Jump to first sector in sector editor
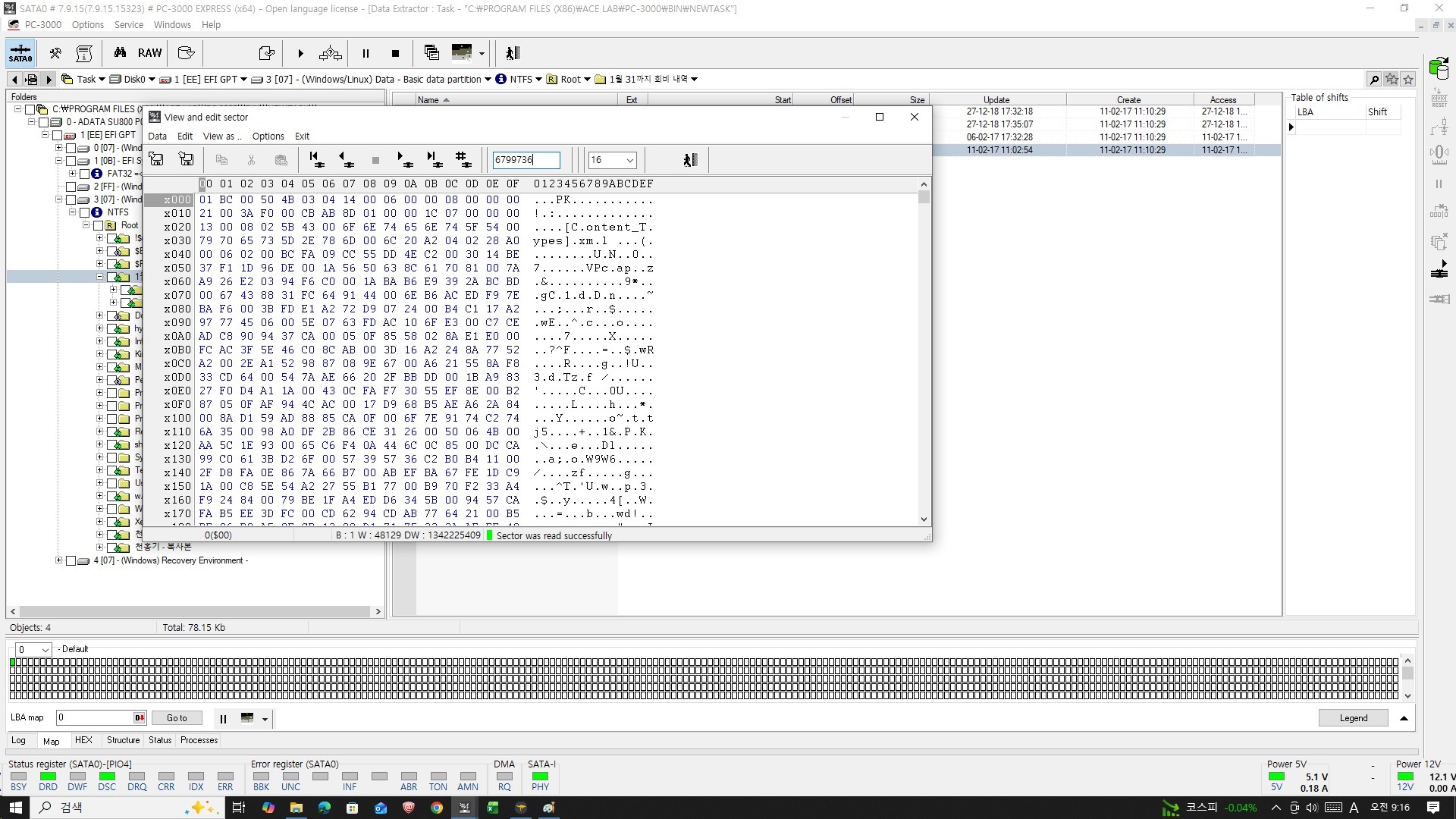Screen dimensions: 1456x819 [x=315, y=159]
